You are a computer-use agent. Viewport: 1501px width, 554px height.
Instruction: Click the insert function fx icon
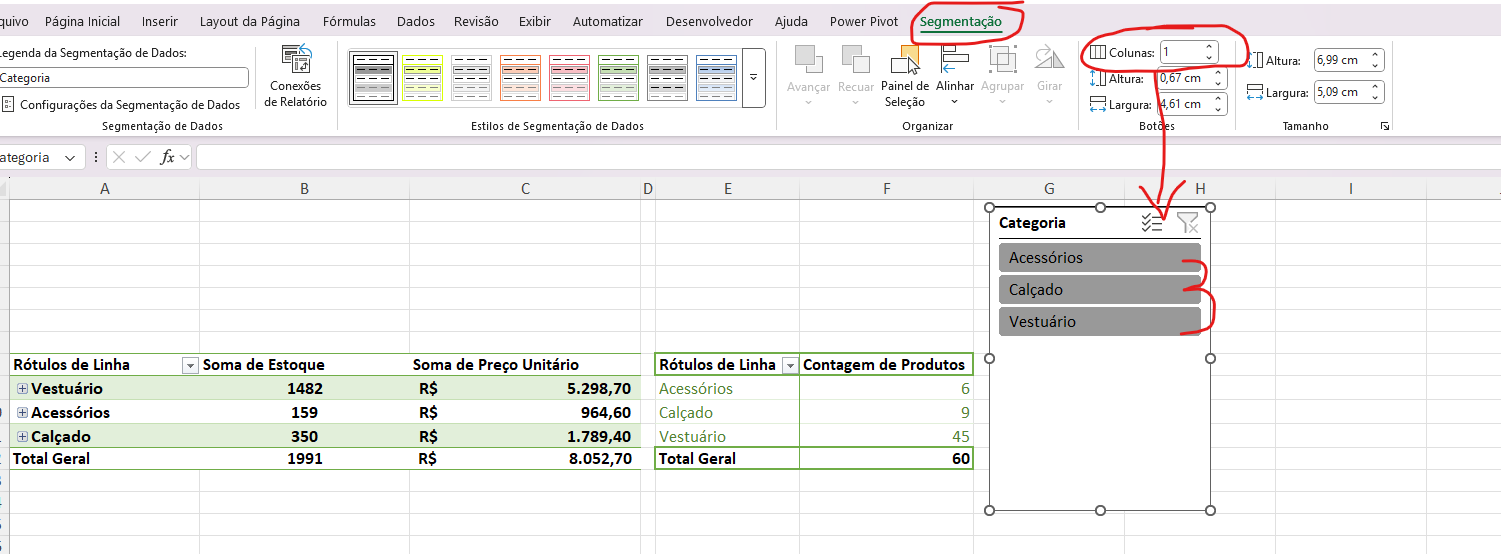point(168,157)
